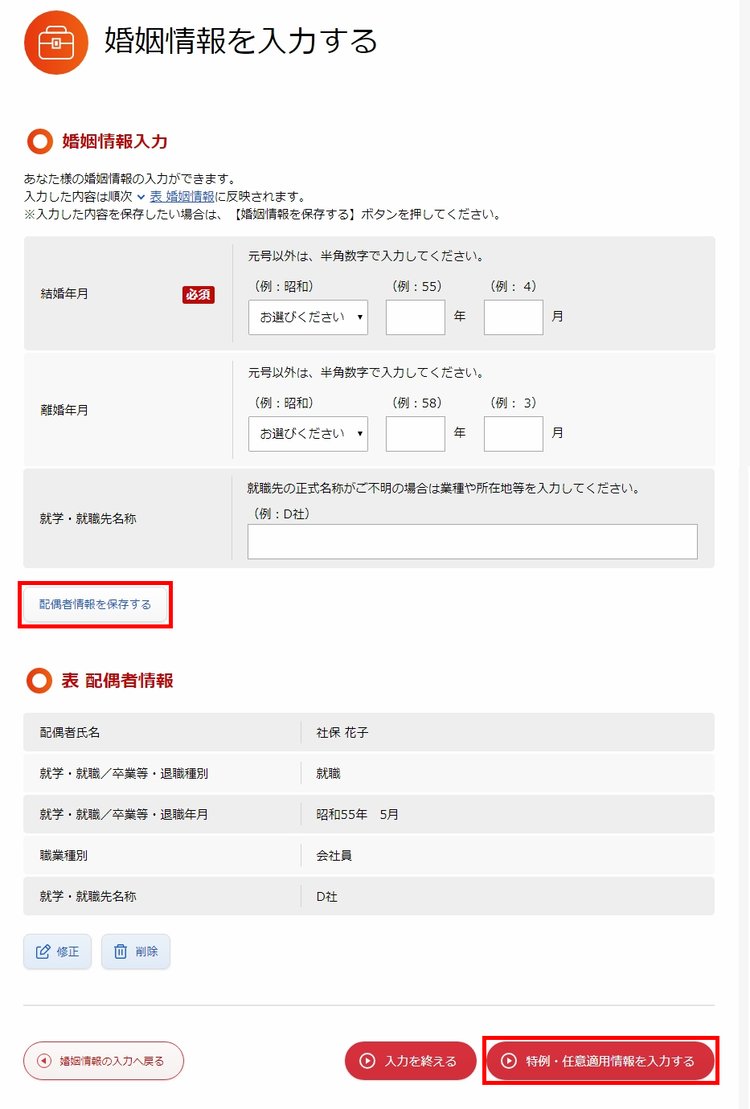Click the 修正 button
750x1109 pixels.
(x=57, y=951)
